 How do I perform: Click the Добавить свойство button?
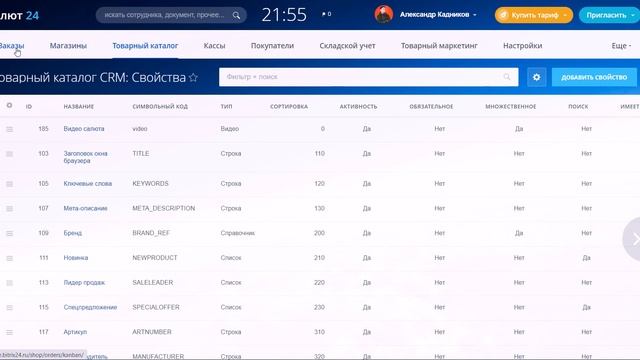coord(594,77)
